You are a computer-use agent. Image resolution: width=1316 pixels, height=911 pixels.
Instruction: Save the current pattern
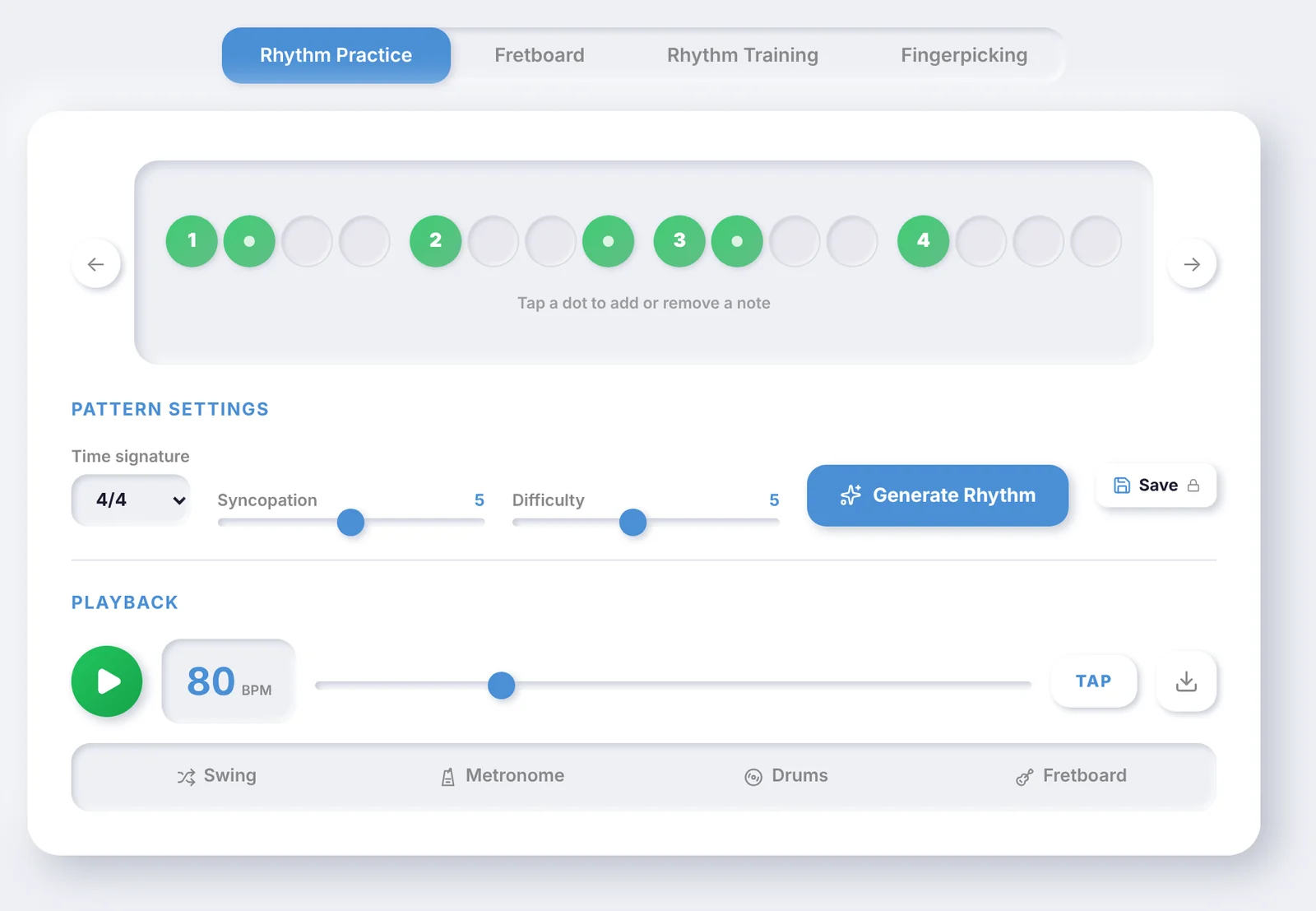1156,486
